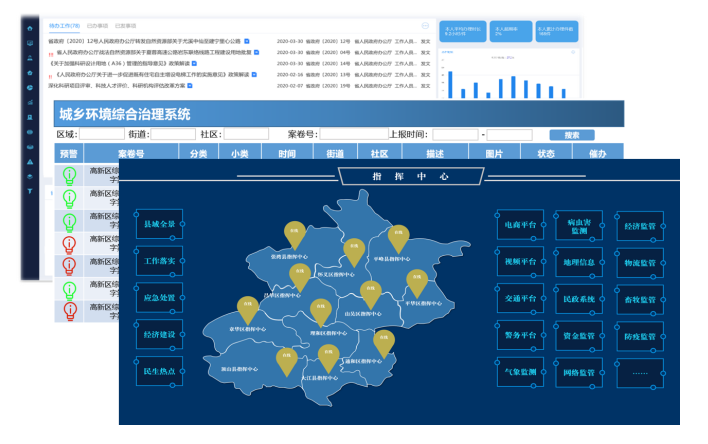This screenshot has width=708, height=444.
Task: Open 工作落实 panel button
Action: (159, 261)
